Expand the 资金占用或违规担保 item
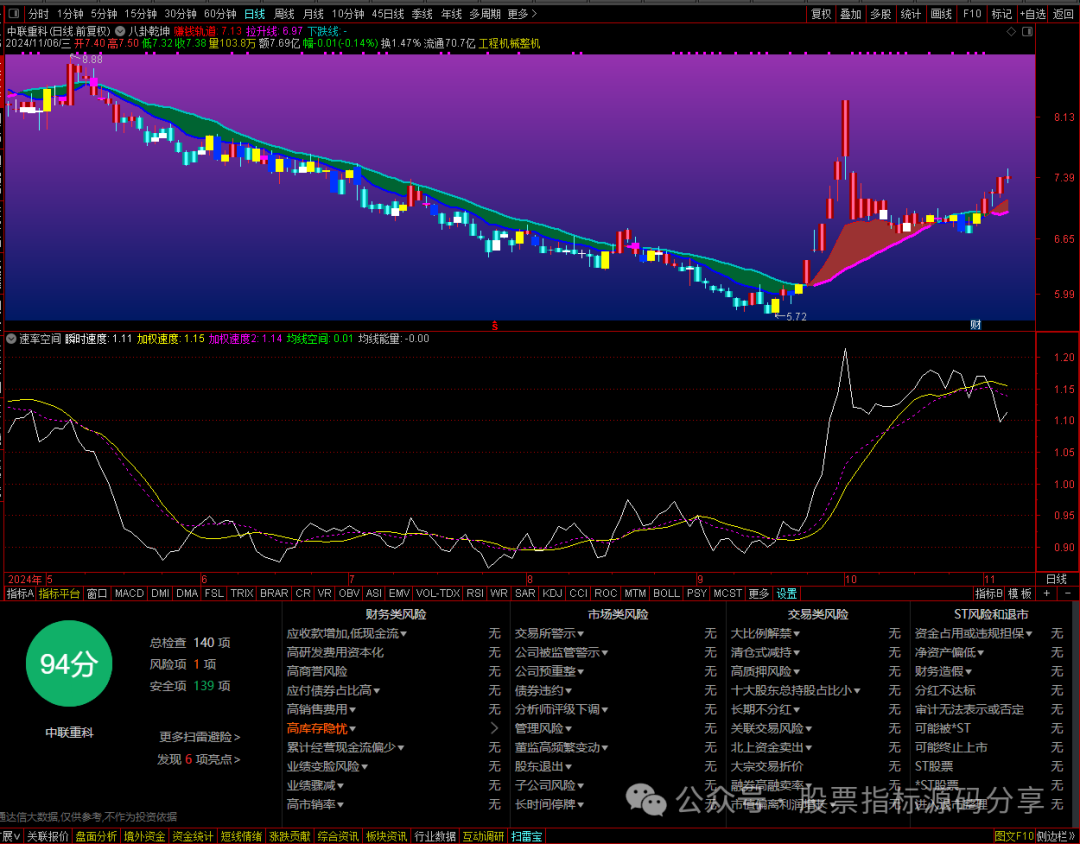 pyautogui.click(x=974, y=633)
